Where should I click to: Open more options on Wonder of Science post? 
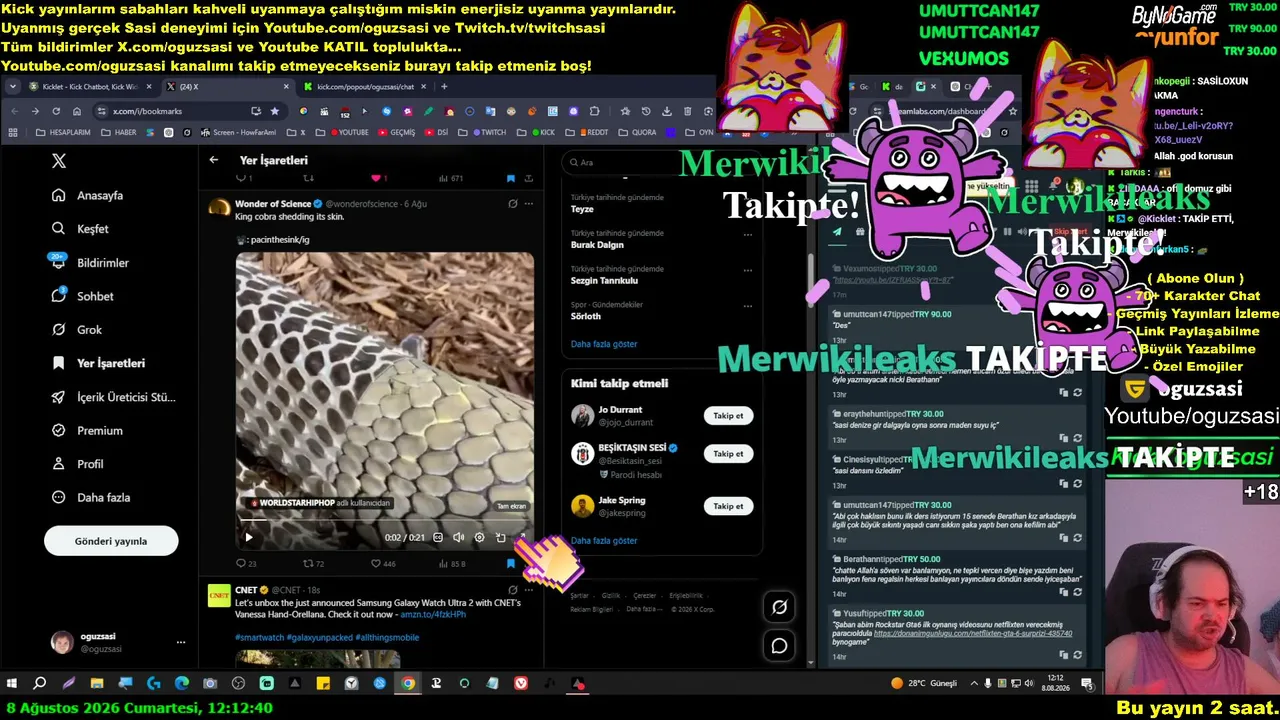click(x=529, y=204)
